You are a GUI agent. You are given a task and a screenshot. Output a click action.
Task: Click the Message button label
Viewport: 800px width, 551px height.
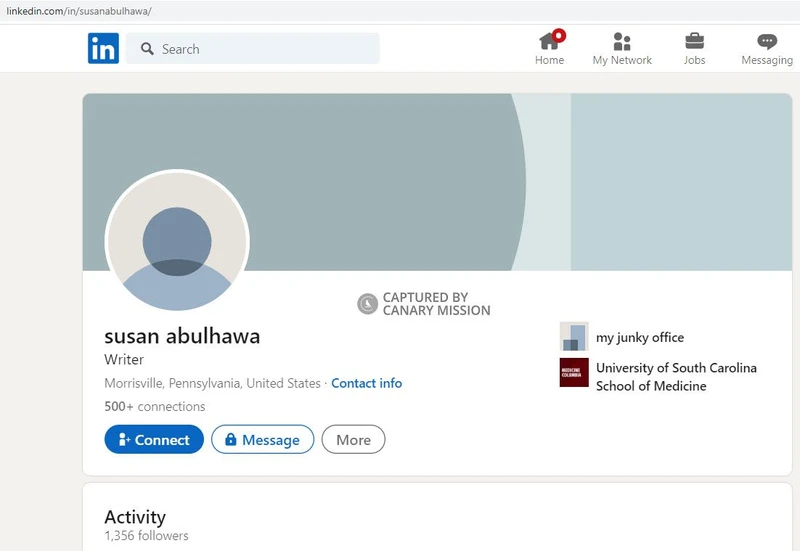271,440
